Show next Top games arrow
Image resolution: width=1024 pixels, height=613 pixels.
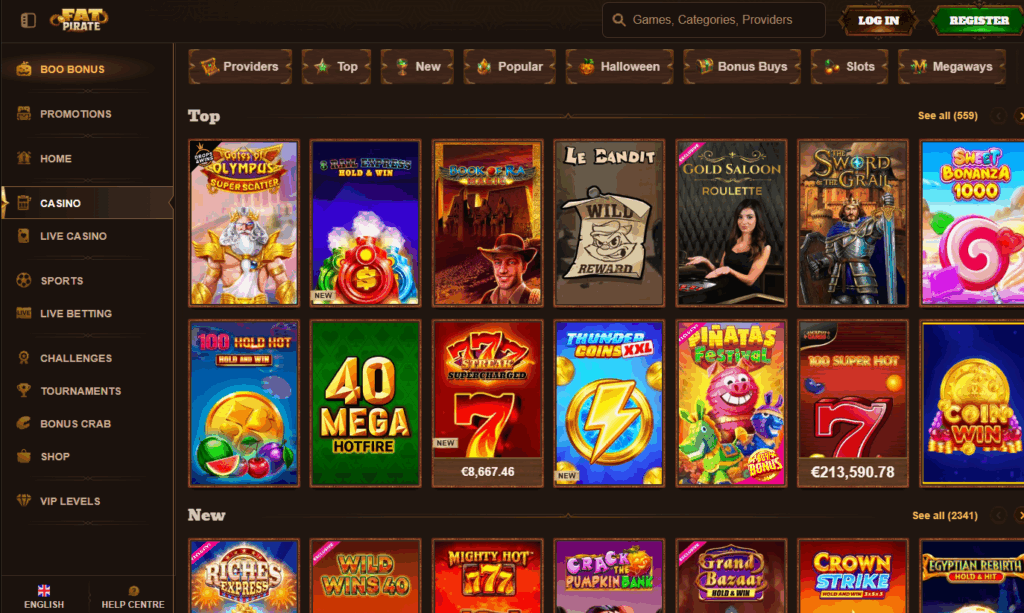pyautogui.click(x=1019, y=116)
